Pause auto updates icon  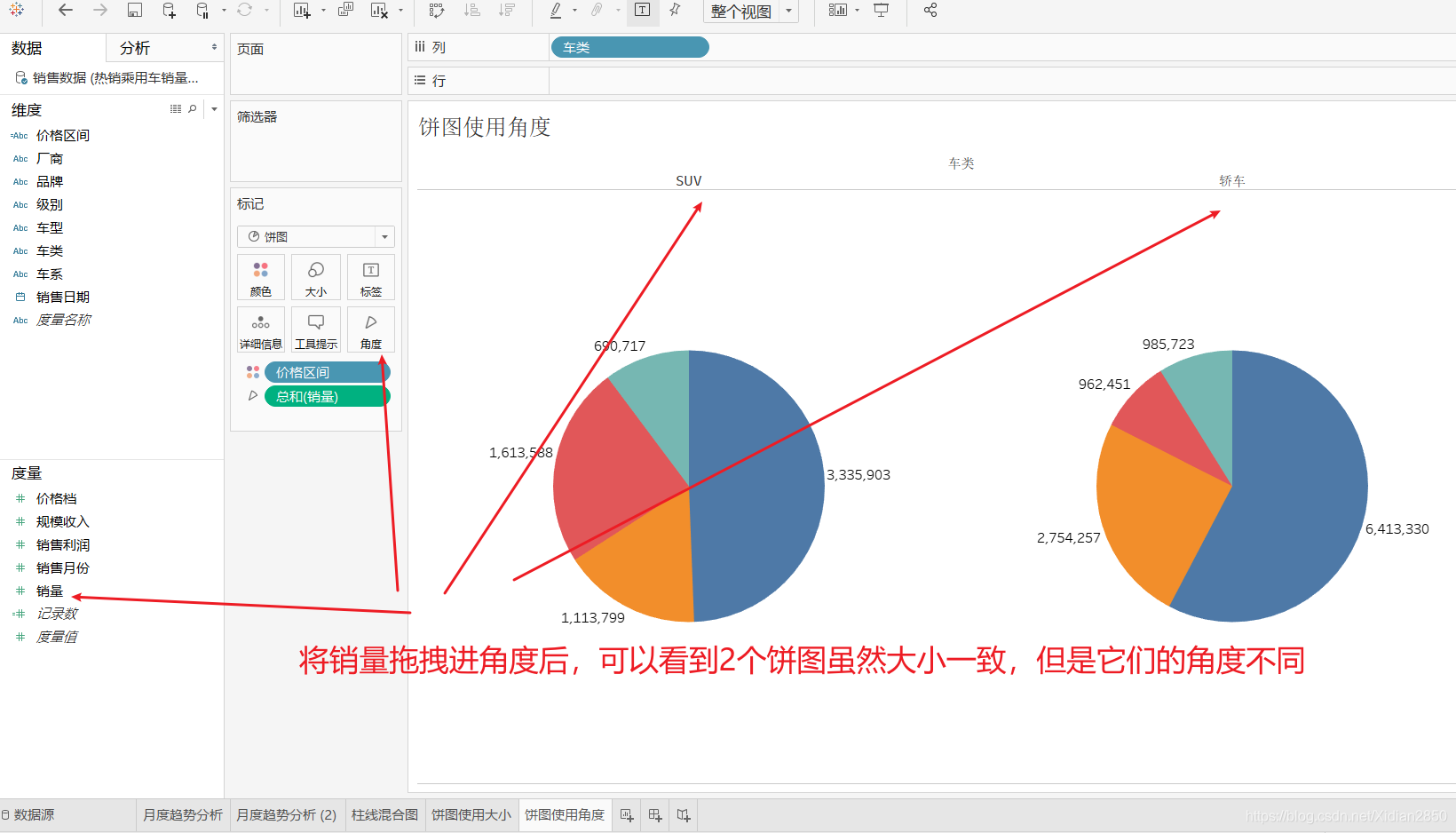click(x=202, y=10)
